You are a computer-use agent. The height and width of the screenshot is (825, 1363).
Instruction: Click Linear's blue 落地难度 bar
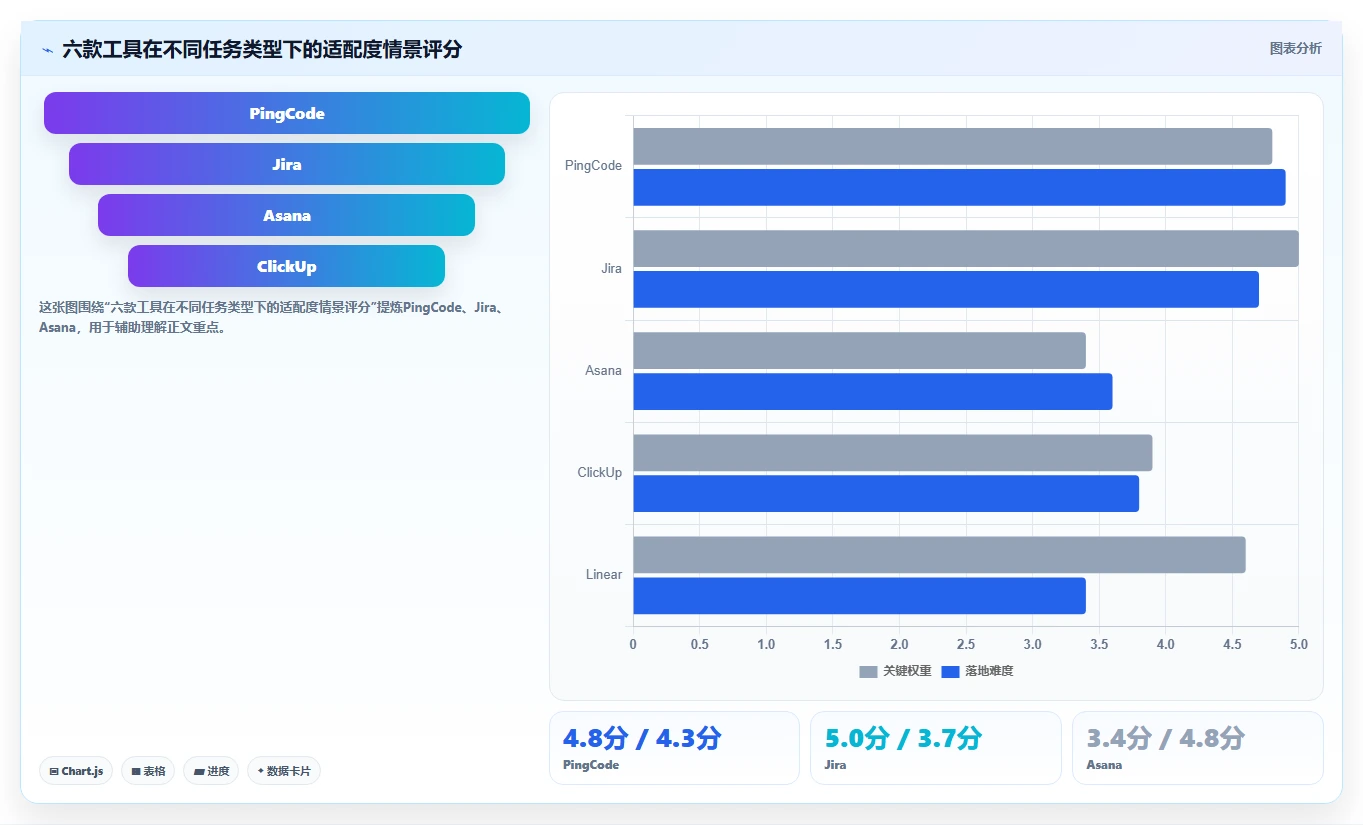[x=859, y=595]
